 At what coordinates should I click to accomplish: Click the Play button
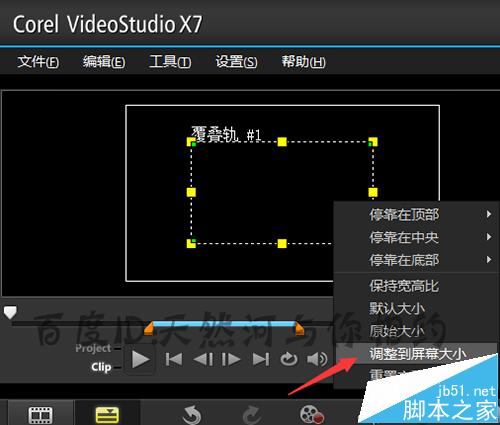click(141, 360)
